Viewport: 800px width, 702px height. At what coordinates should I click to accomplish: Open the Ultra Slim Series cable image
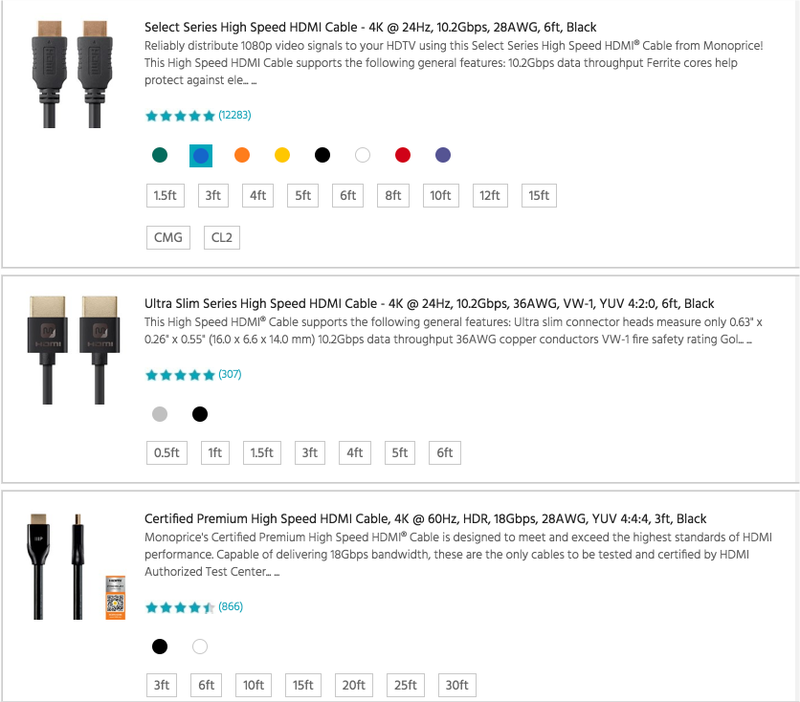[73, 350]
